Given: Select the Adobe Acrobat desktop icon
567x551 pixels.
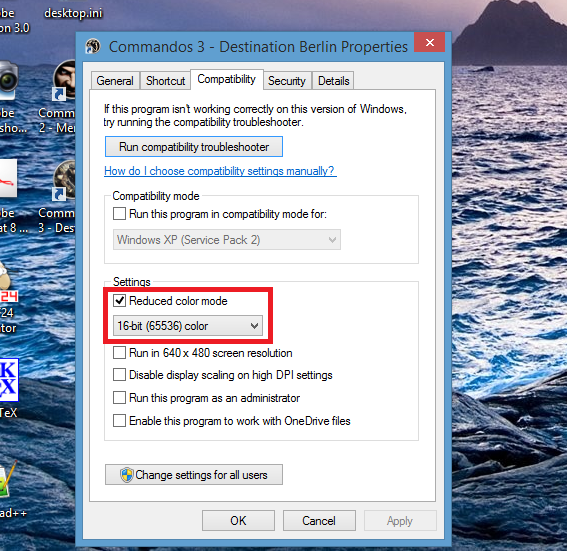Looking at the screenshot, I should click(8, 179).
